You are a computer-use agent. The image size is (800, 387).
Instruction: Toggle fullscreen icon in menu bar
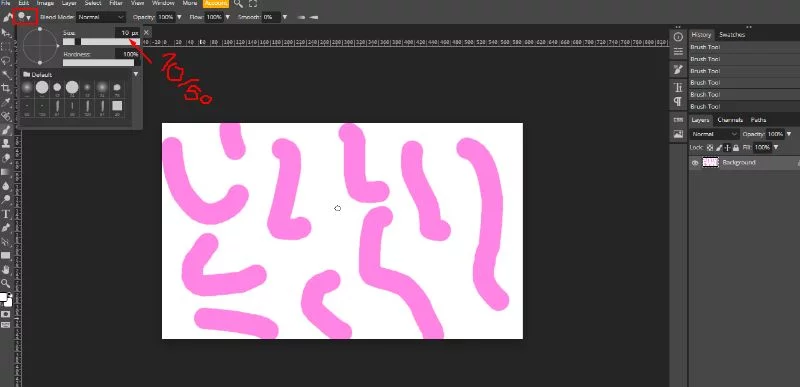253,4
